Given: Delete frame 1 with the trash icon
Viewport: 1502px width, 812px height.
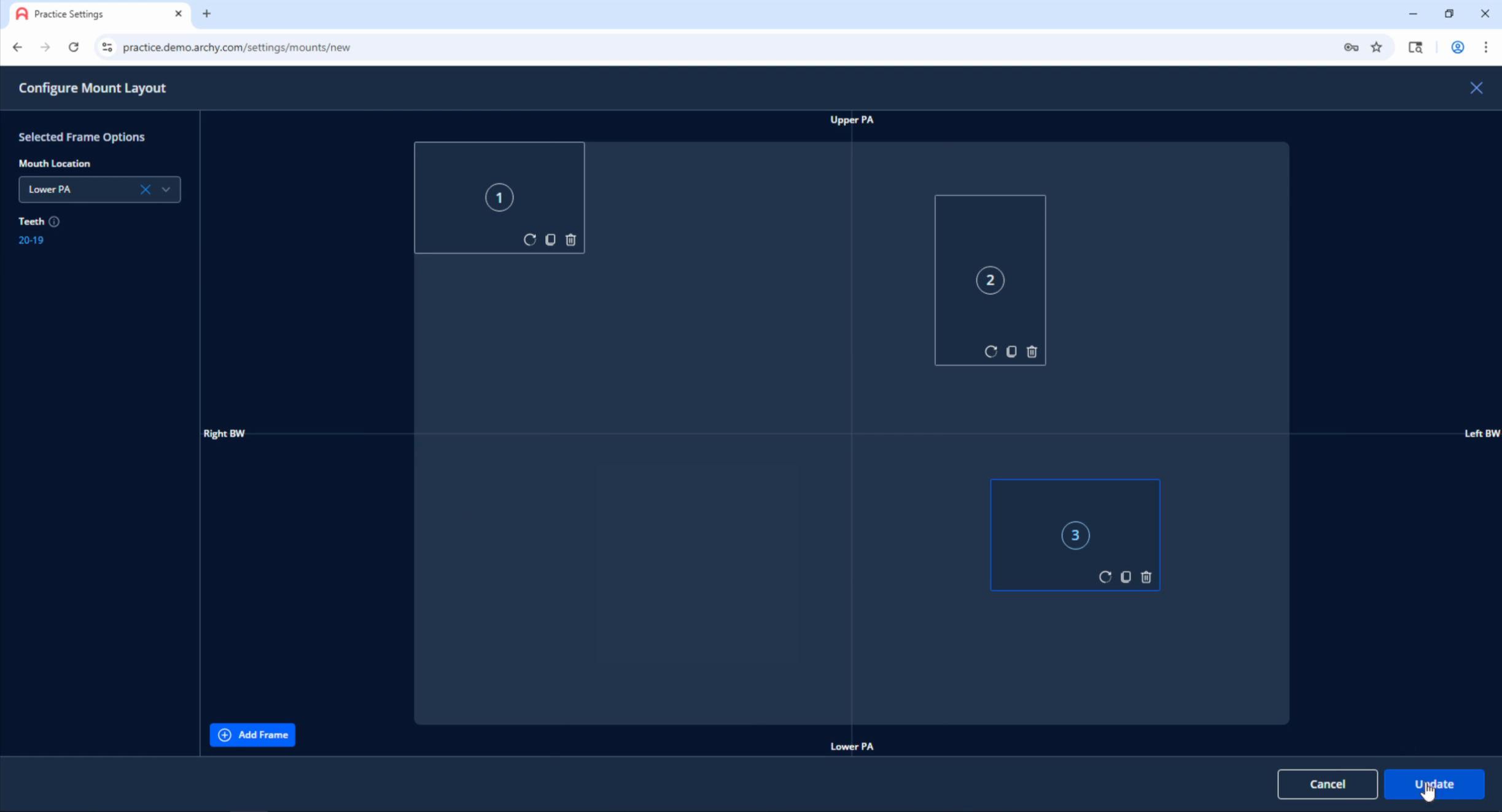Looking at the screenshot, I should tap(570, 239).
